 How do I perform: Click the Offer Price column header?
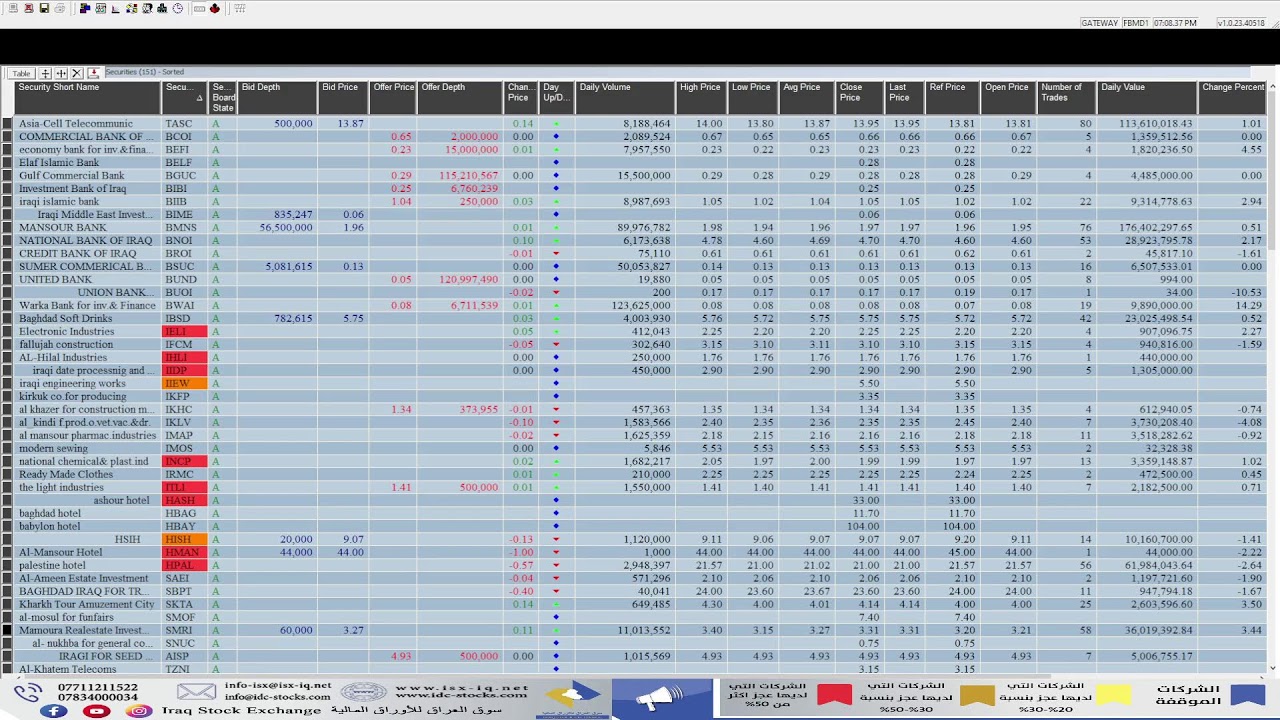pos(393,97)
